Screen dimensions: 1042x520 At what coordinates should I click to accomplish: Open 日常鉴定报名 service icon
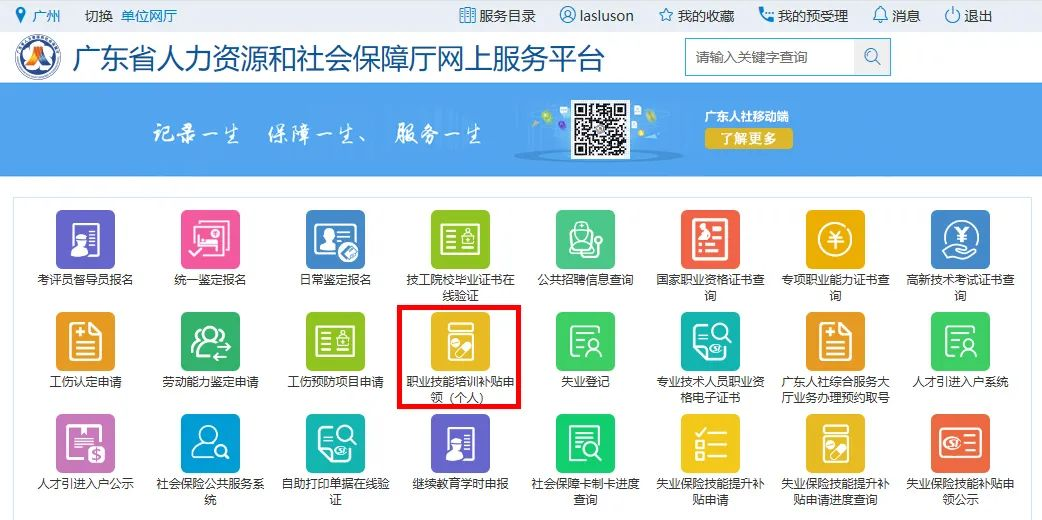(335, 239)
